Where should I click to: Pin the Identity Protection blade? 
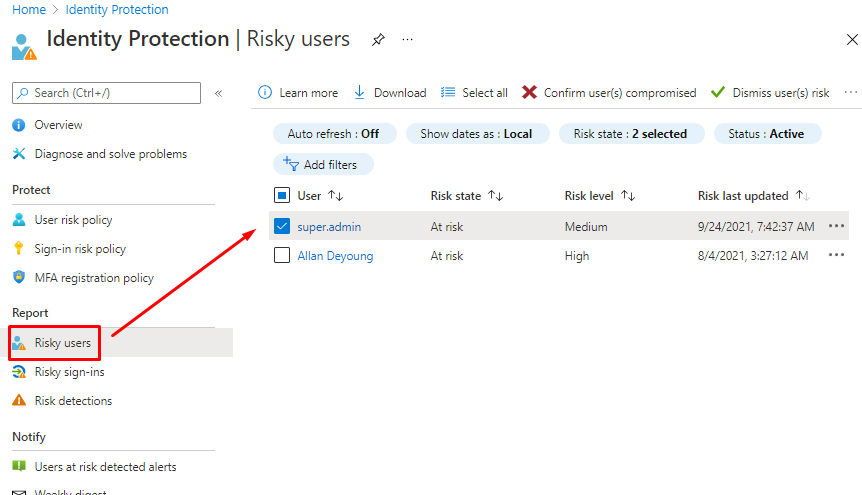(378, 40)
